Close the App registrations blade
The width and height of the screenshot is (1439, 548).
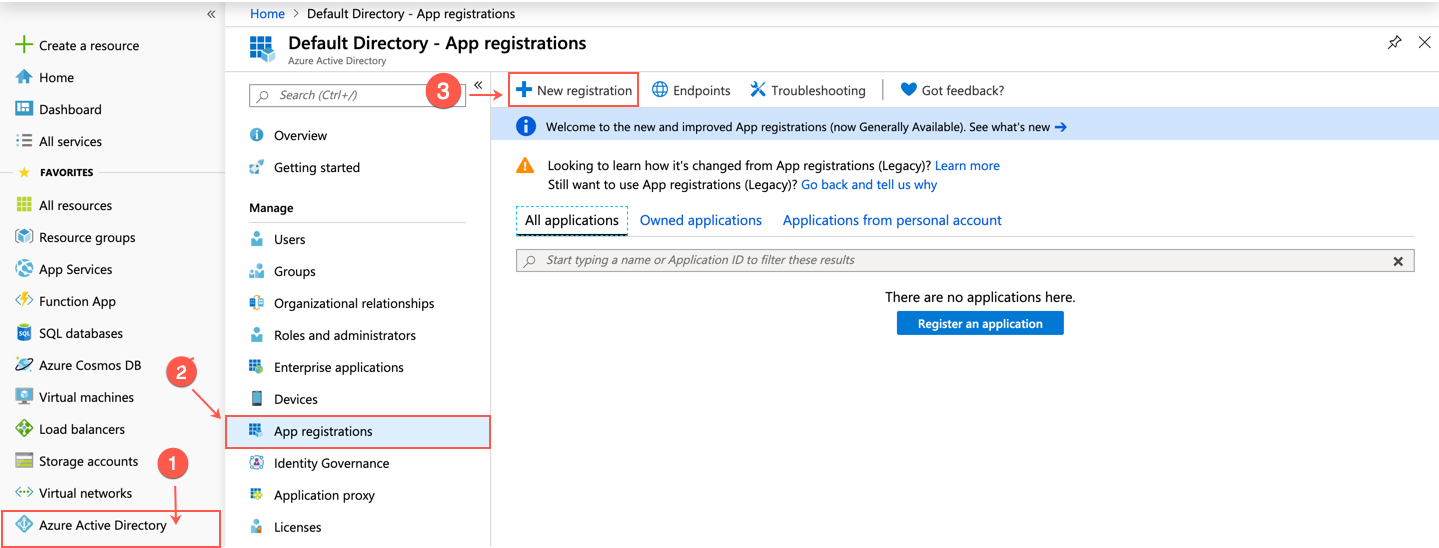click(x=1424, y=42)
